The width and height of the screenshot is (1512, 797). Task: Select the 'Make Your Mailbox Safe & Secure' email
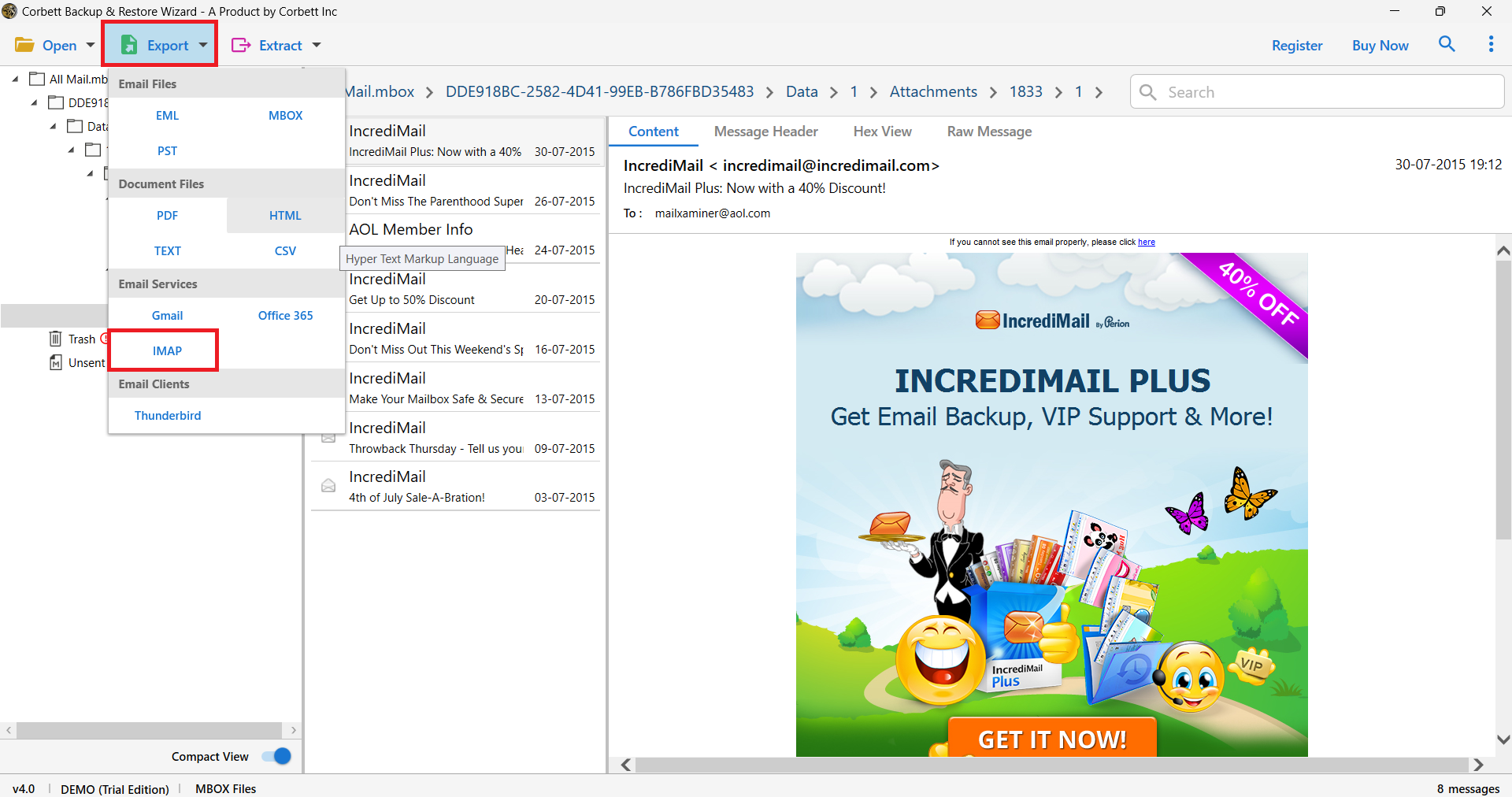[473, 388]
